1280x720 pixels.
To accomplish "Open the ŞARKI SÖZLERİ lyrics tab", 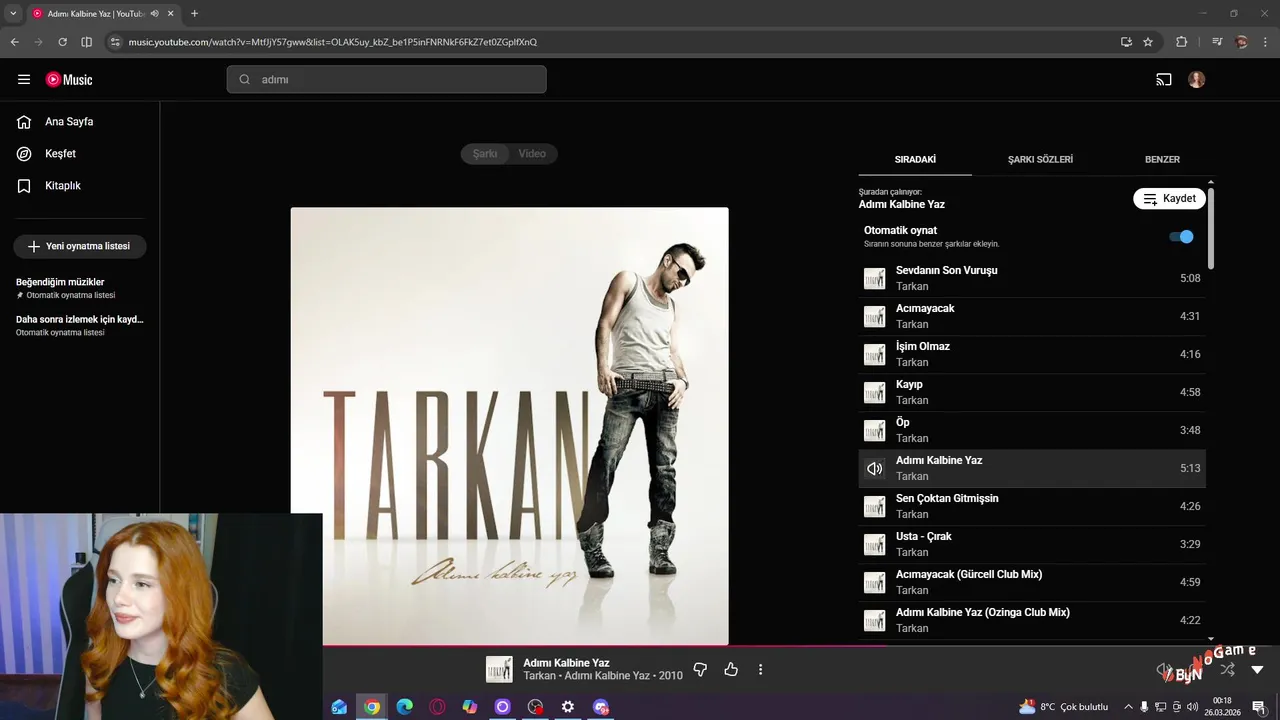I will (1040, 160).
